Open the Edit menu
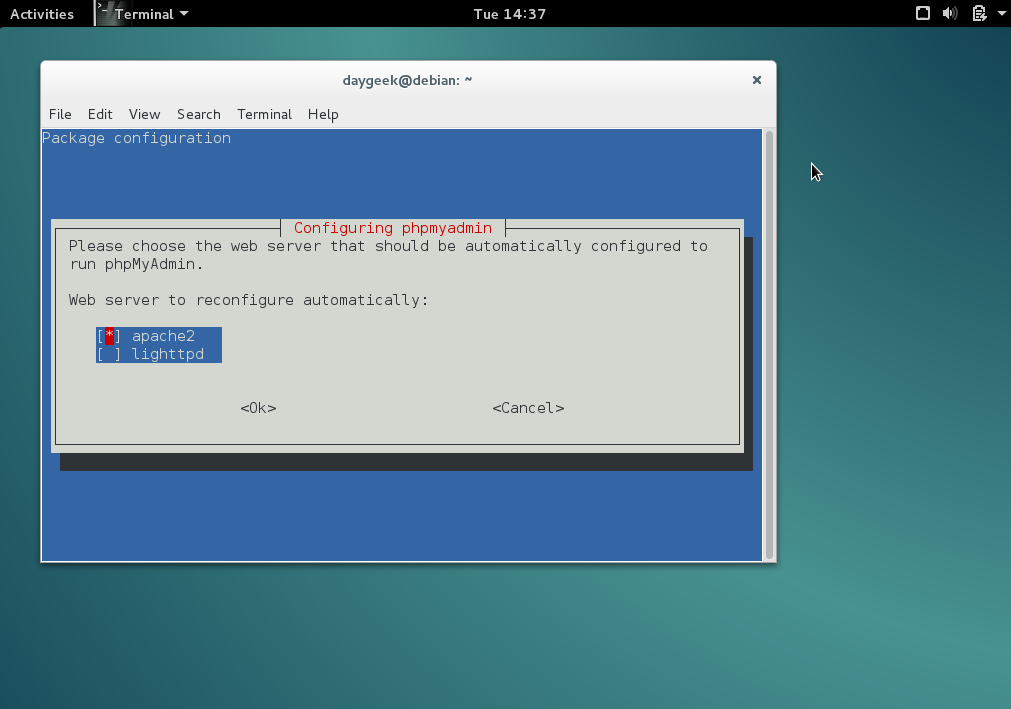Viewport: 1011px width, 709px height. pyautogui.click(x=100, y=114)
